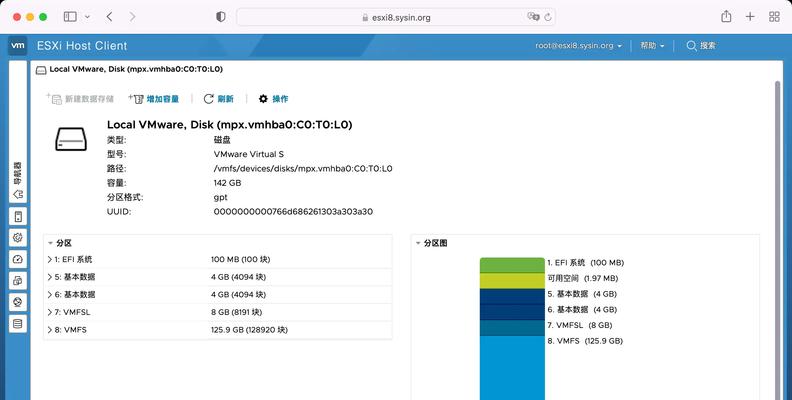Click the gpt partition format value

[221, 197]
